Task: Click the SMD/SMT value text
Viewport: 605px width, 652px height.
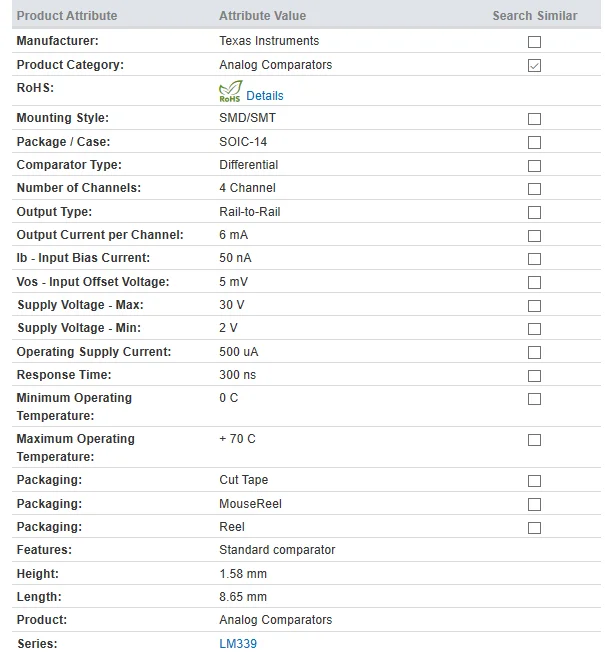Action: tap(247, 118)
